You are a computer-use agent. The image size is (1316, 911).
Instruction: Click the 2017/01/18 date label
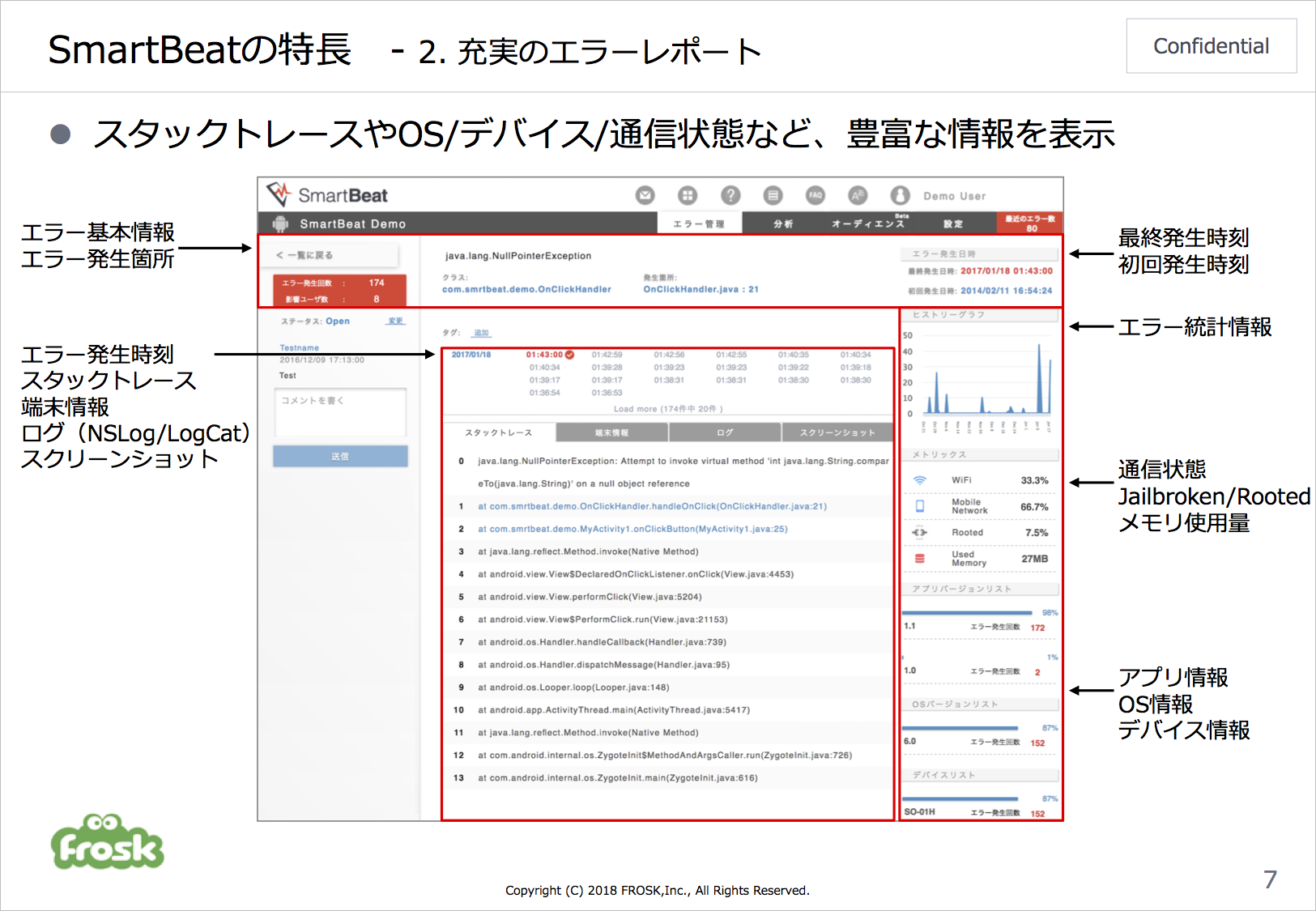click(471, 355)
